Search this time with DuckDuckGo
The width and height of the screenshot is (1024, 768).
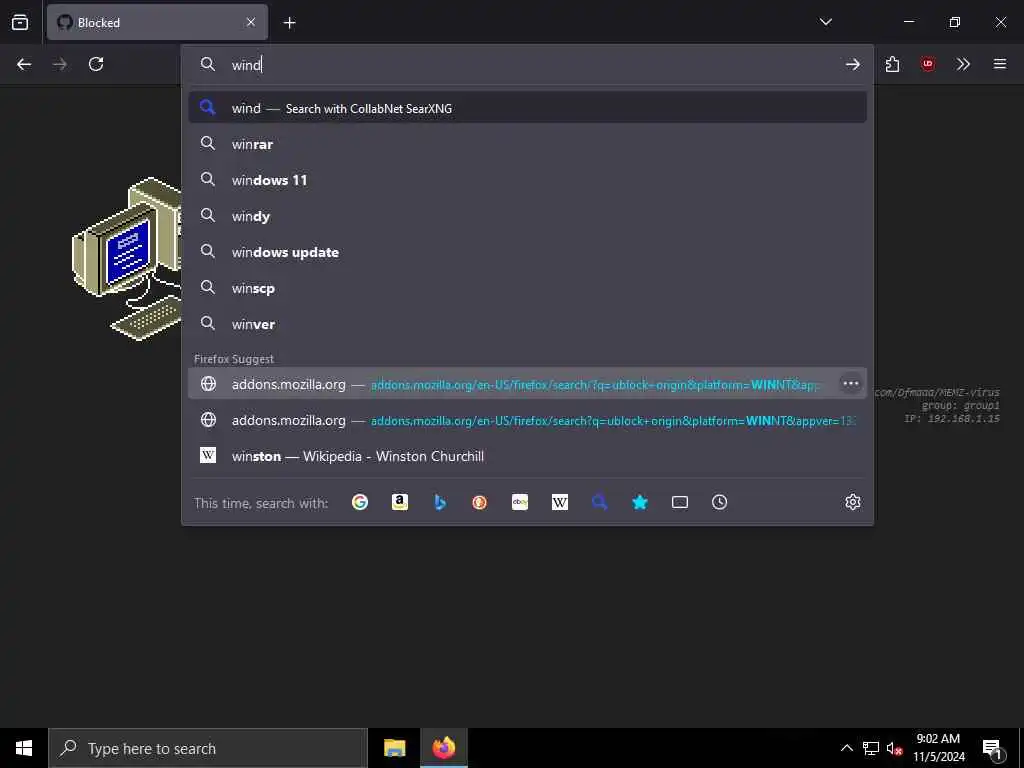[x=480, y=502]
